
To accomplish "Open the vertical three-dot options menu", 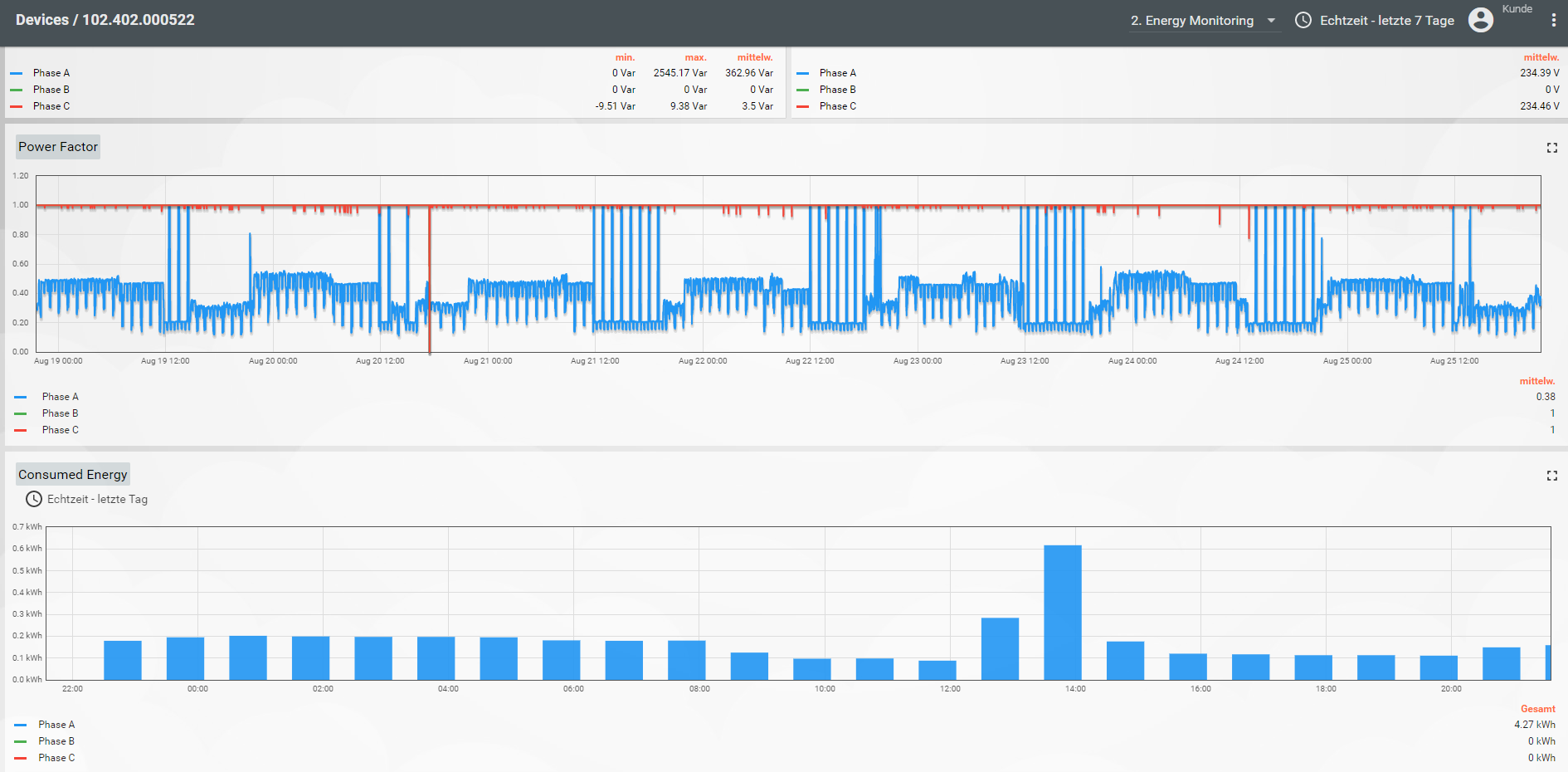I will [x=1553, y=20].
